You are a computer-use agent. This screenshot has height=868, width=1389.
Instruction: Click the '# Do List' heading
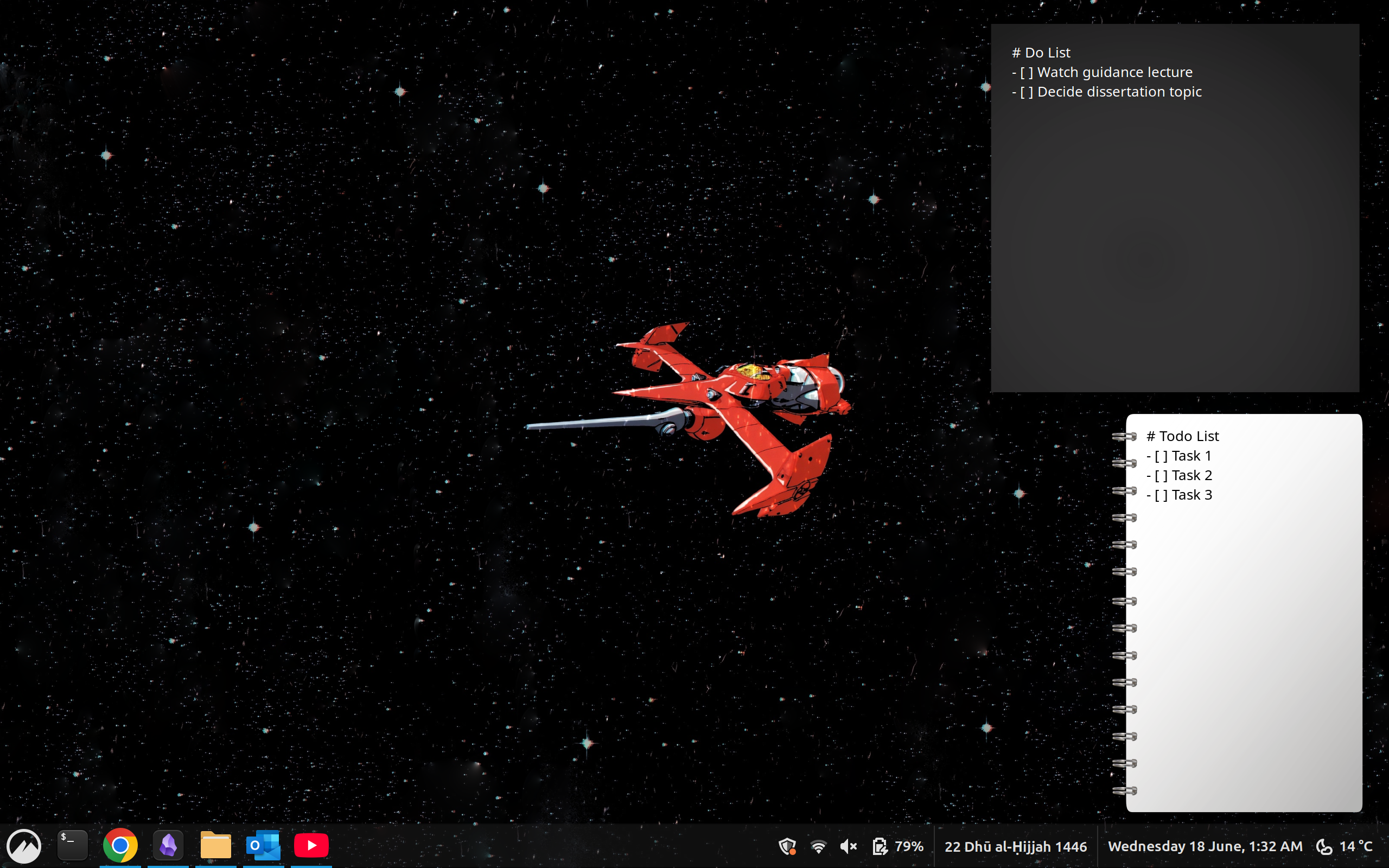1041,53
